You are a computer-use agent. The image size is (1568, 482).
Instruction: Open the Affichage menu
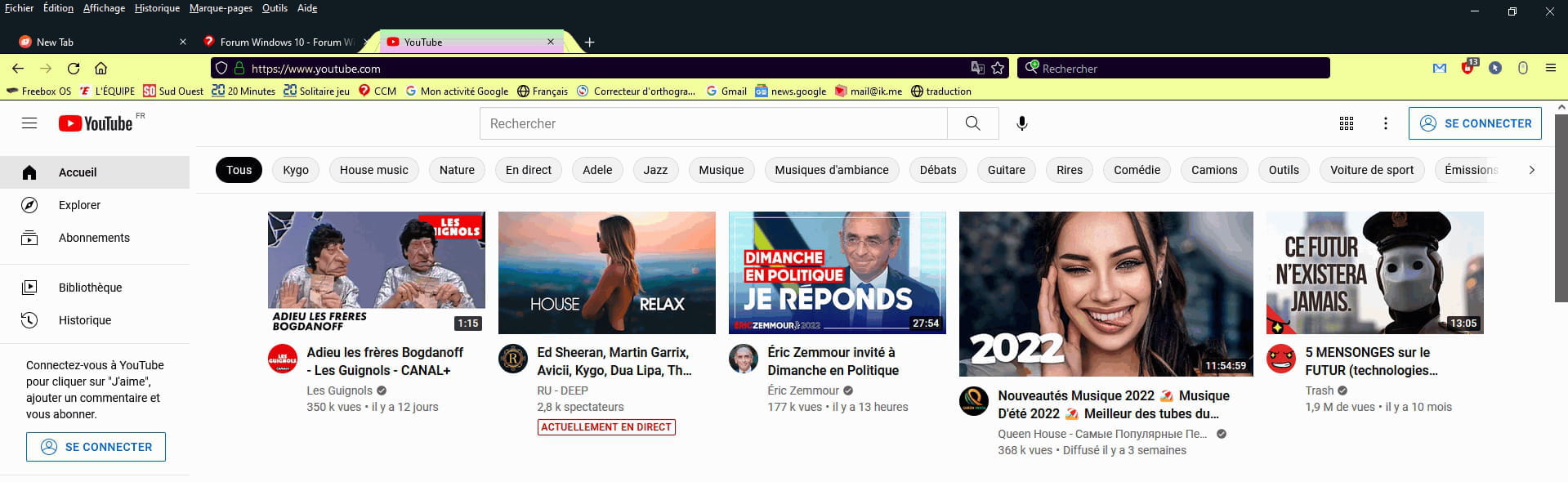(x=104, y=8)
